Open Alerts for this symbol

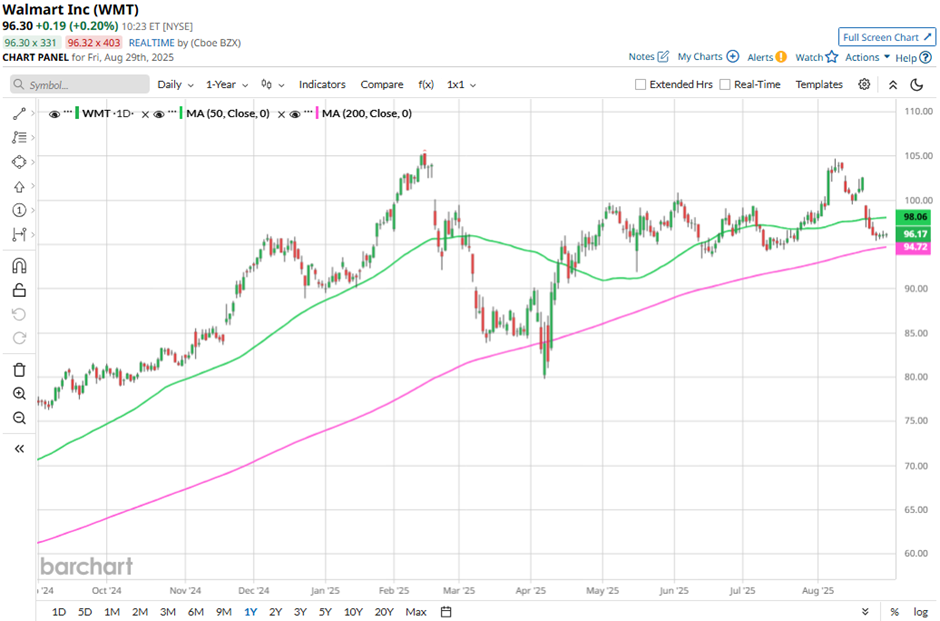click(x=767, y=57)
